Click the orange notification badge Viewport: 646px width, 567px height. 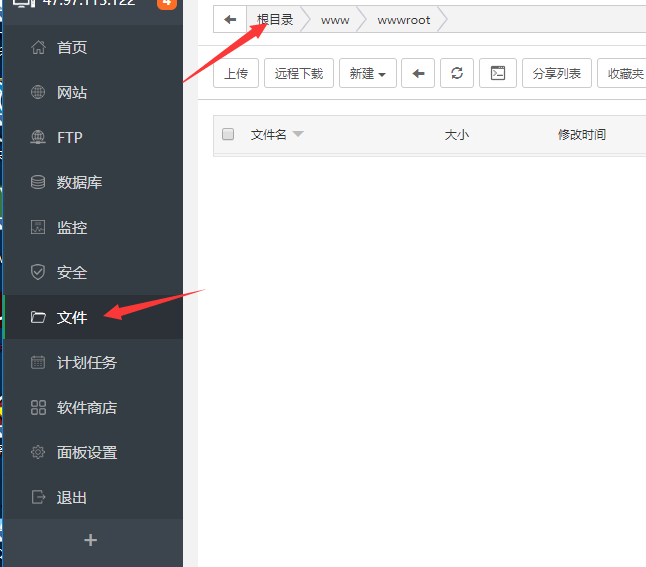point(167,3)
